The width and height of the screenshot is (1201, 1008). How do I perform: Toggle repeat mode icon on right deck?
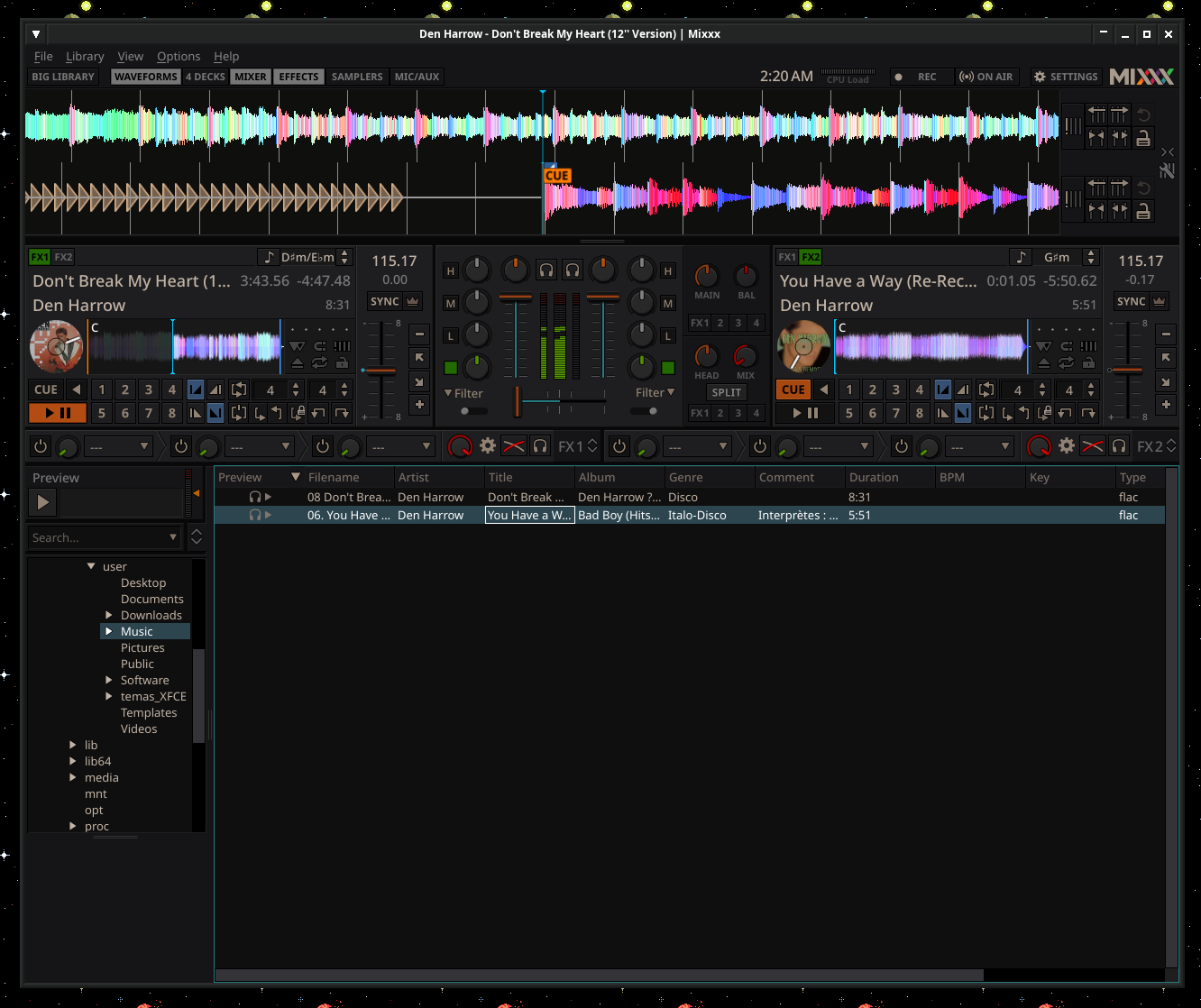click(1067, 363)
